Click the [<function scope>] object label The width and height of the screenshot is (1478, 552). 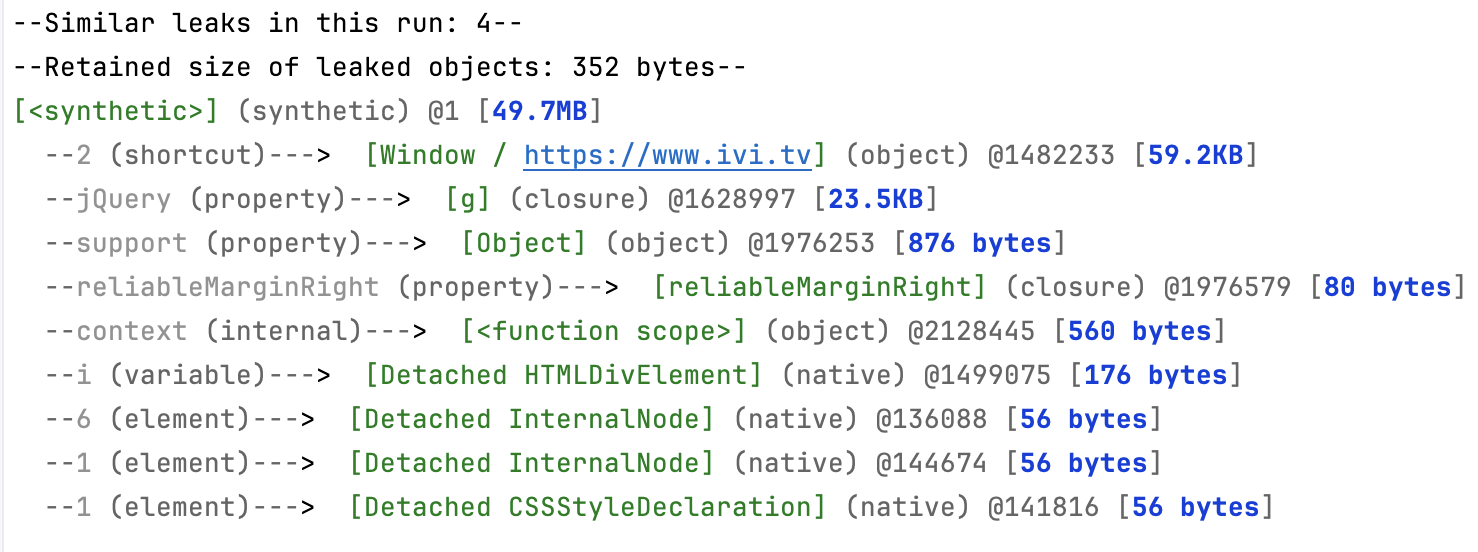tap(603, 331)
